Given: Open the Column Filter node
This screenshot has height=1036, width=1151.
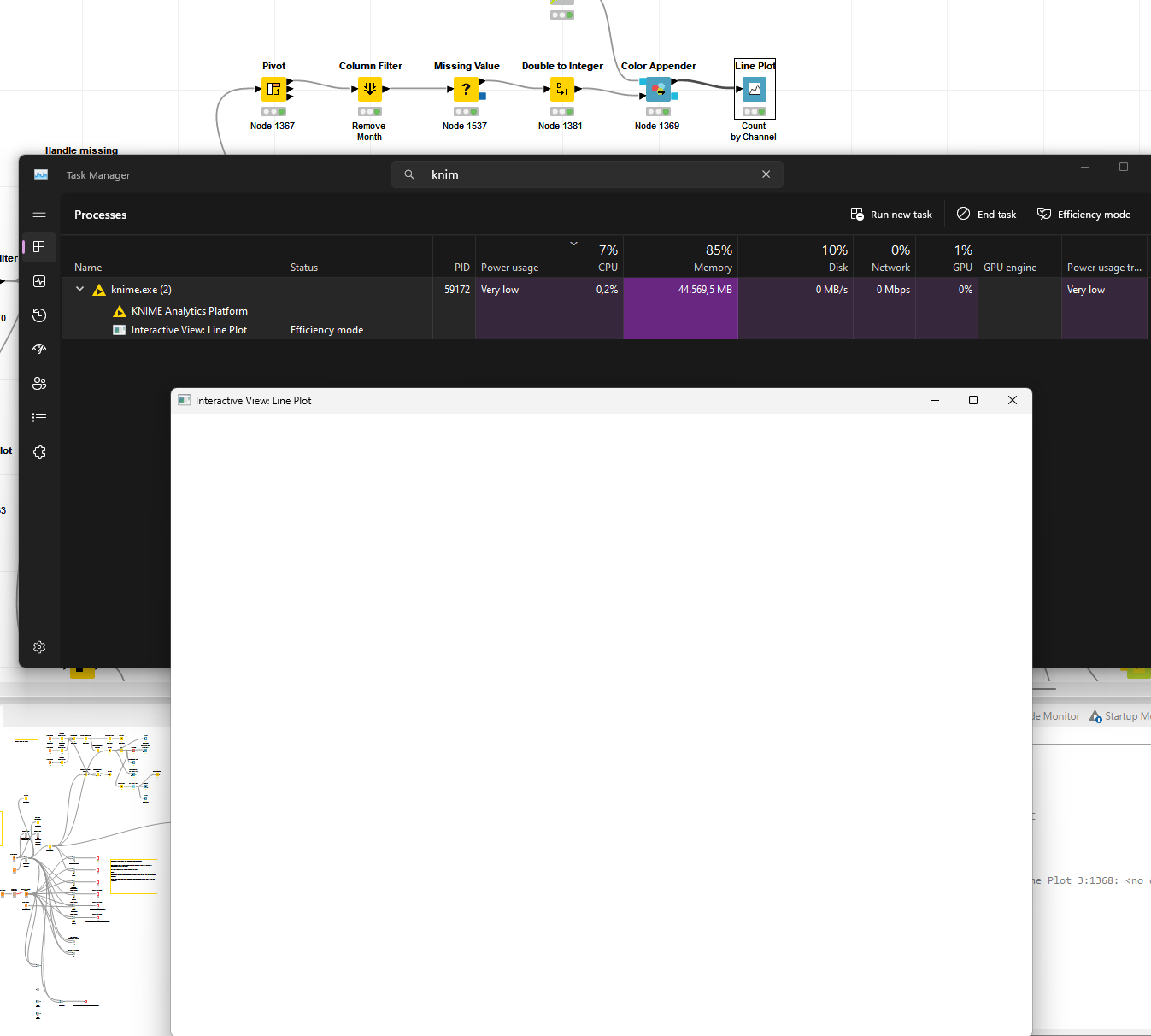Looking at the screenshot, I should click(370, 89).
